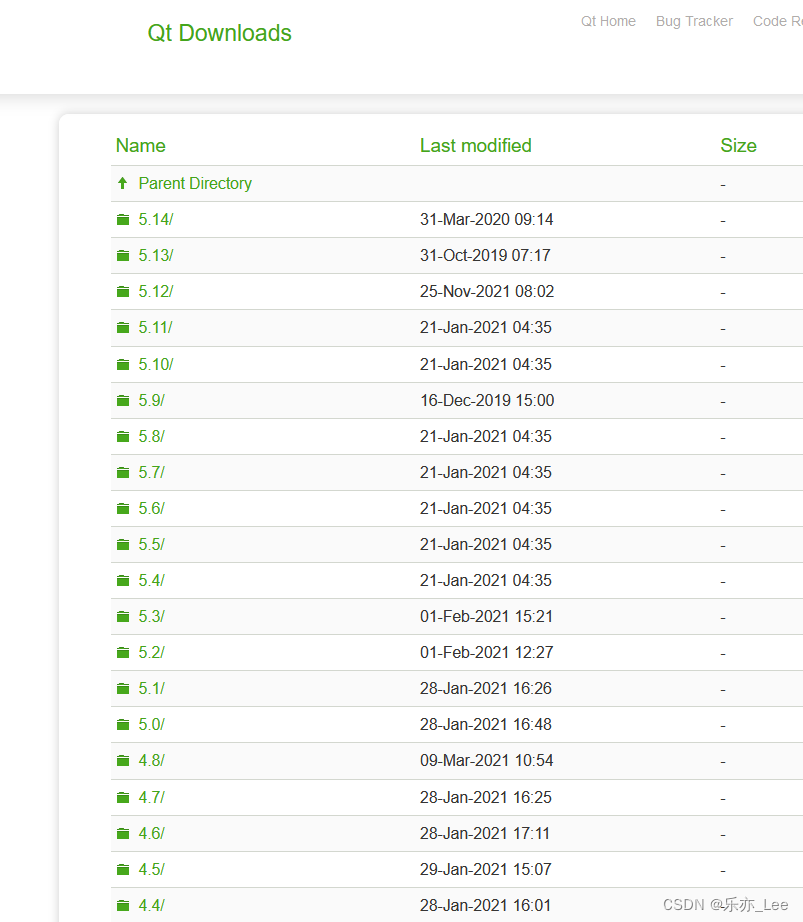Image resolution: width=803 pixels, height=922 pixels.
Task: Click the folder icon beside 5.10/
Action: (123, 365)
